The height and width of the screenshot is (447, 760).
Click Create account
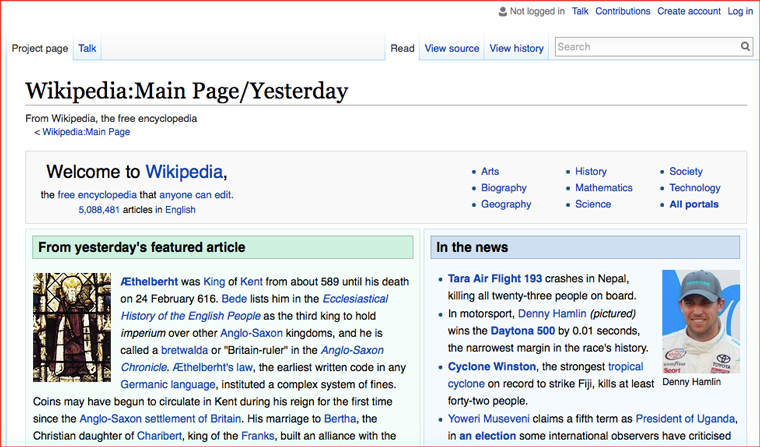(689, 11)
